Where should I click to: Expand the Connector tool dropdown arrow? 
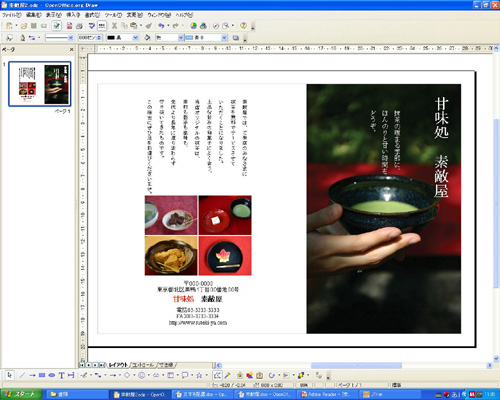105,375
